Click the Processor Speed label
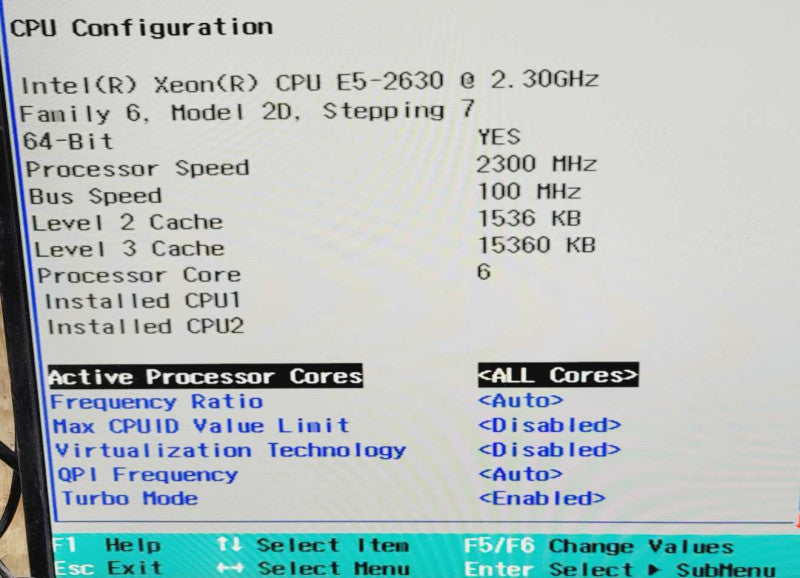 [137, 168]
